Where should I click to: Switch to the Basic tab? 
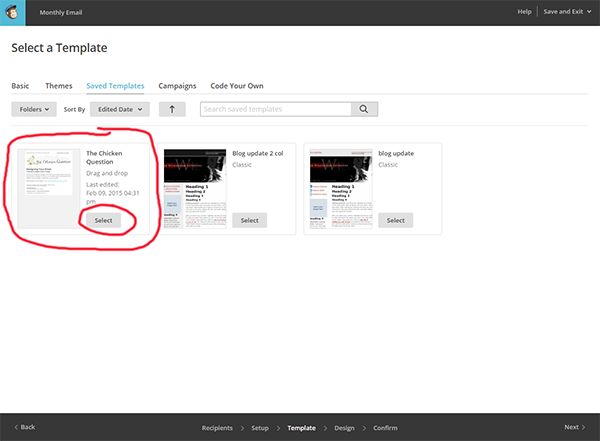coord(20,86)
